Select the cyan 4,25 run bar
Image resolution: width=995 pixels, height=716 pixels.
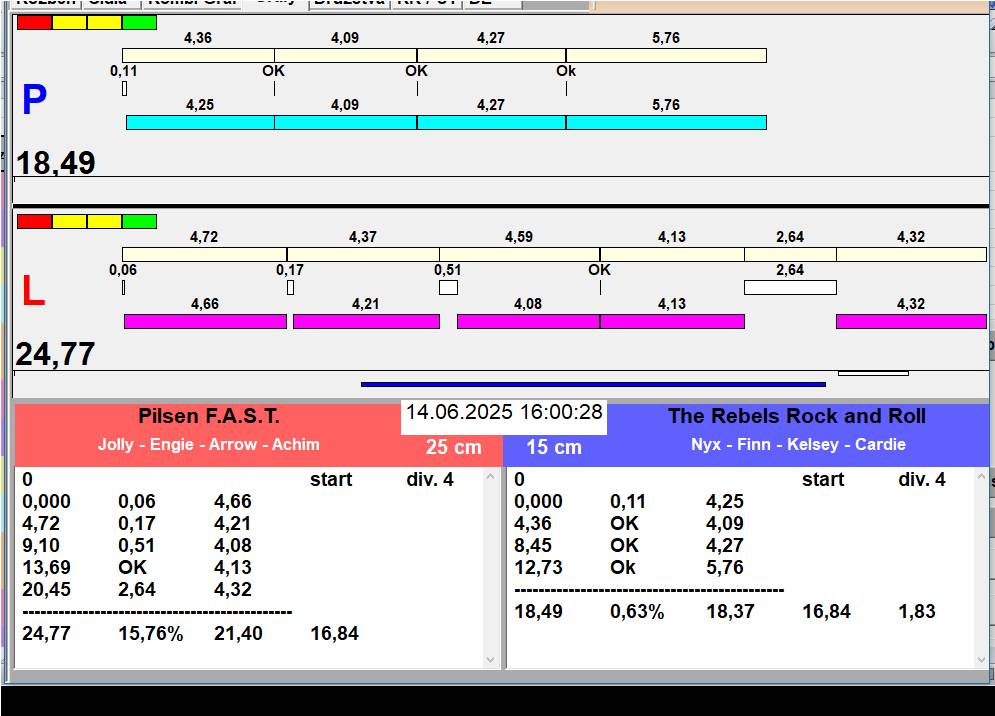(200, 122)
